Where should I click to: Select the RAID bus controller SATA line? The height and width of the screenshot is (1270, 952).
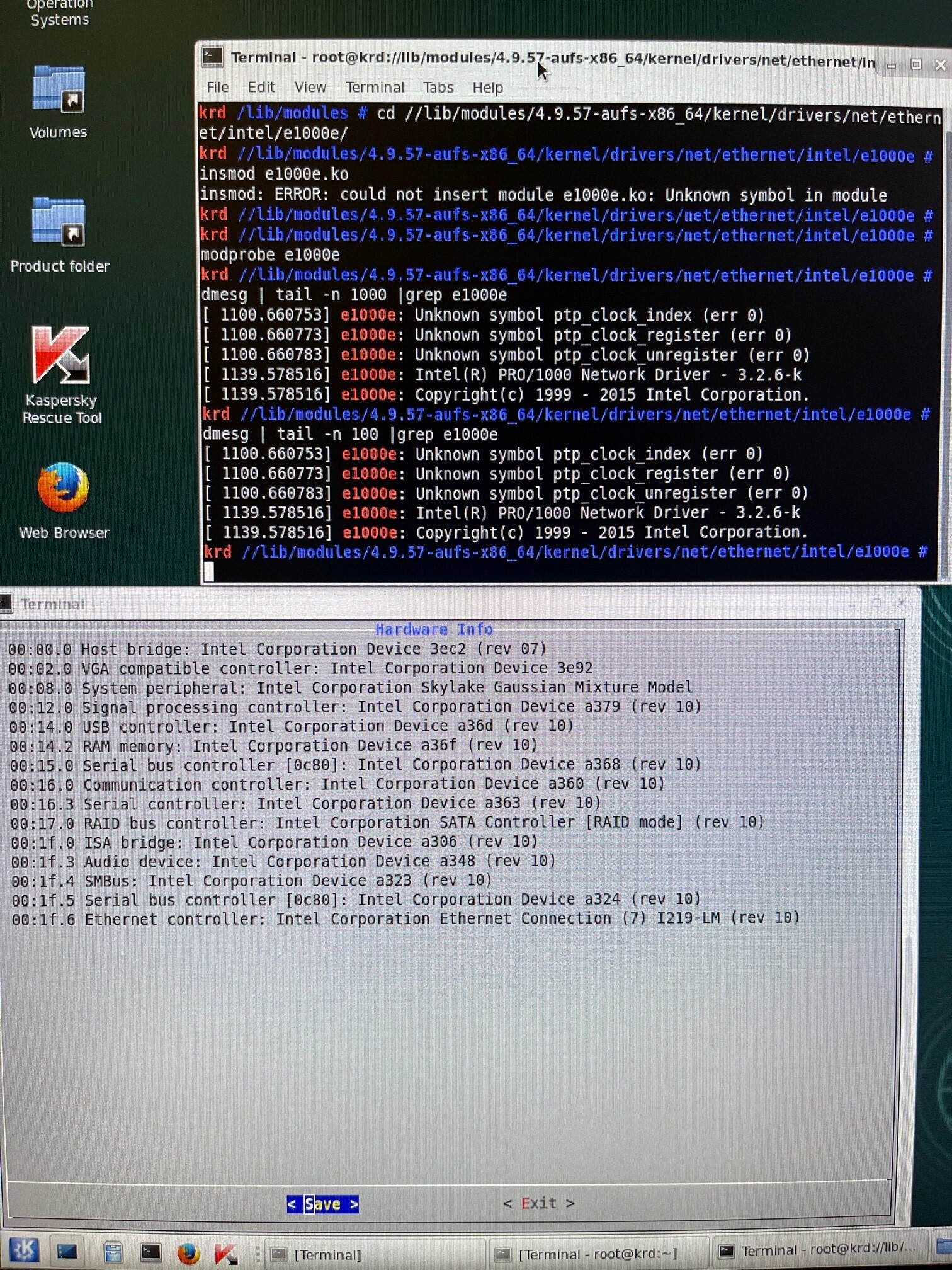[387, 822]
